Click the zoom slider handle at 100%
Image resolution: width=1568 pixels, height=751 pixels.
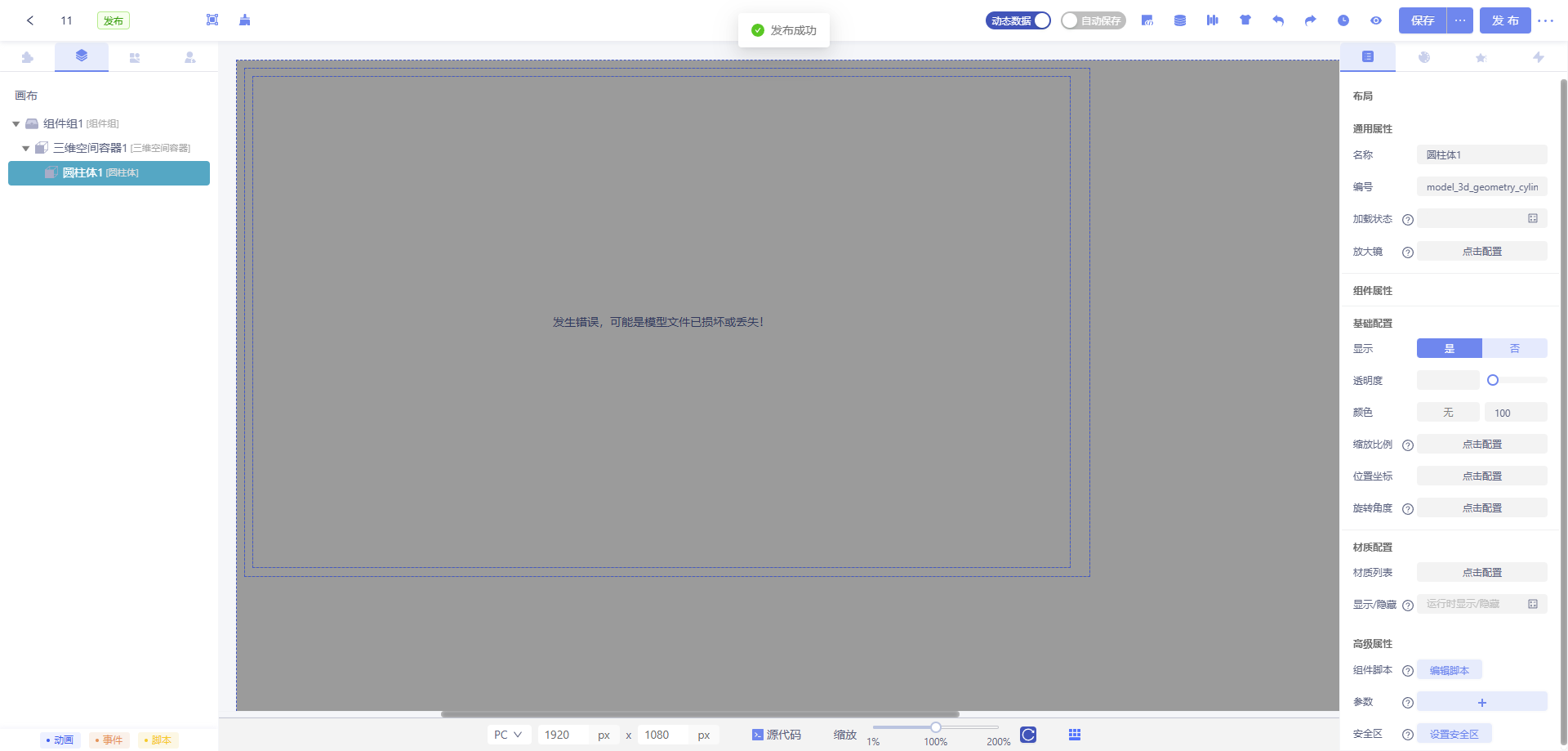click(936, 727)
